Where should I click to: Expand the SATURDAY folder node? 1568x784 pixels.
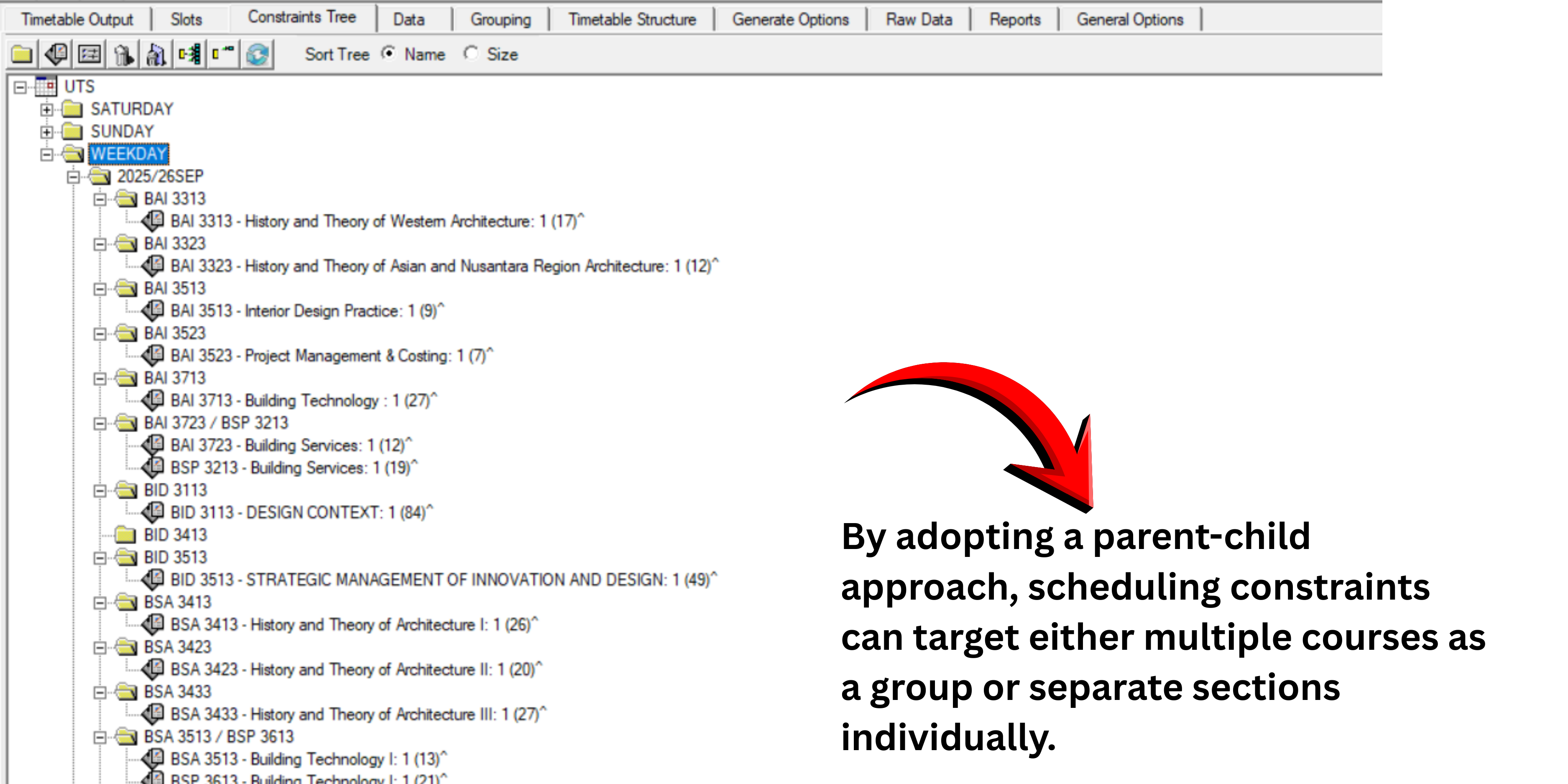(x=44, y=110)
